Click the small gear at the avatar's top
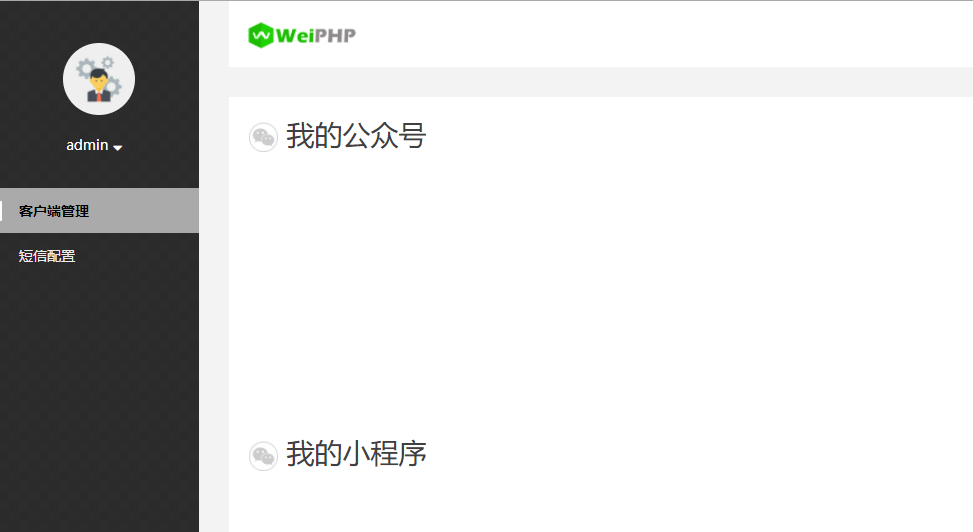 coord(108,62)
